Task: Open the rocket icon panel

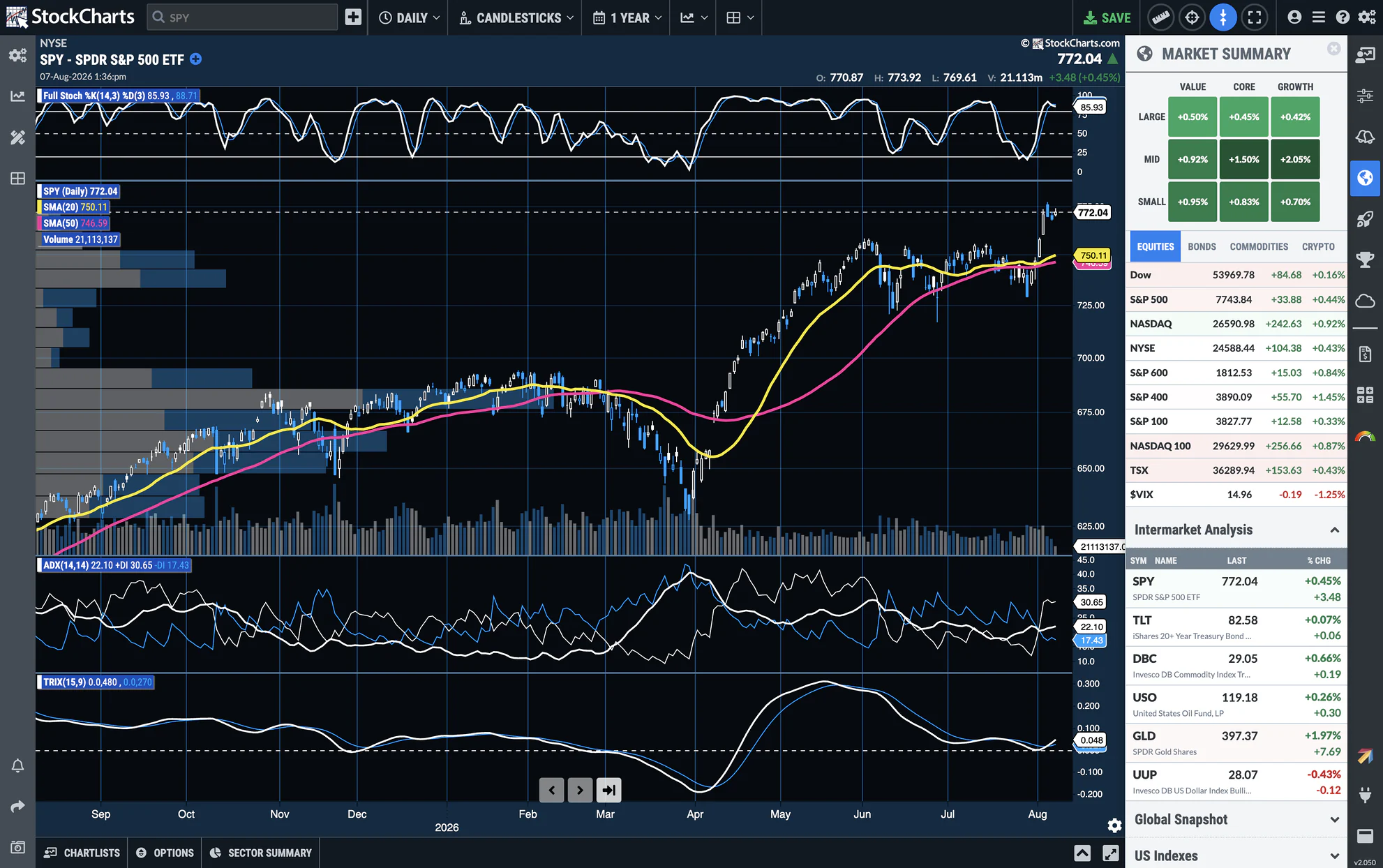Action: 1365,219
